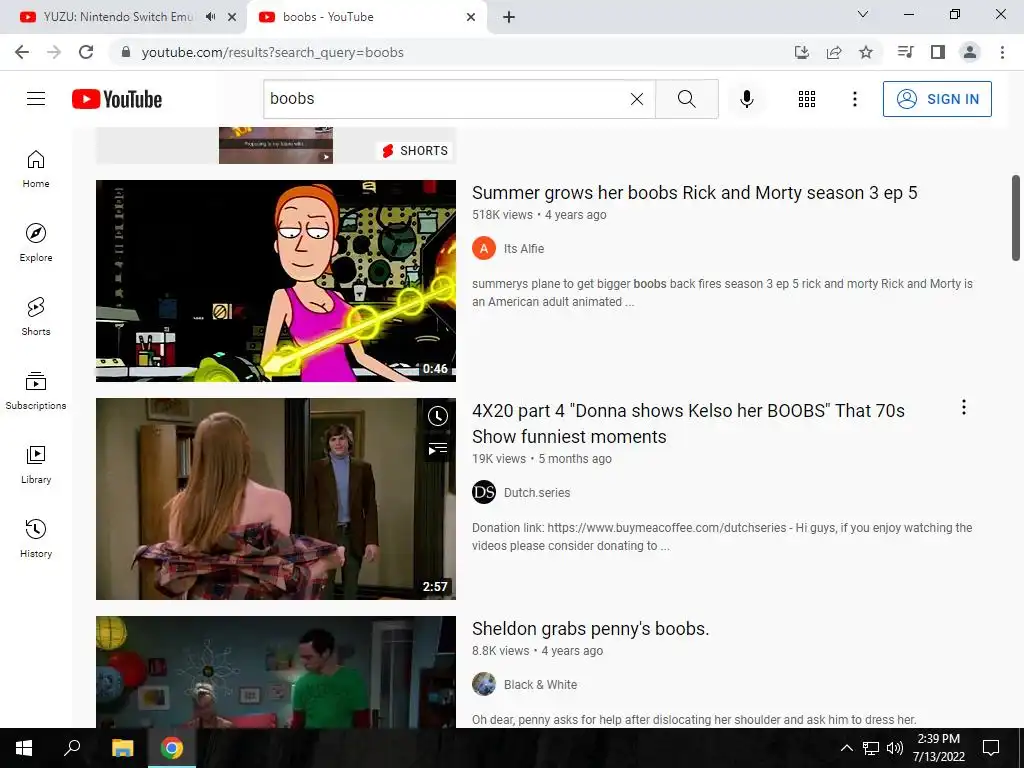
Task: Show hidden system tray icons
Action: [x=846, y=748]
